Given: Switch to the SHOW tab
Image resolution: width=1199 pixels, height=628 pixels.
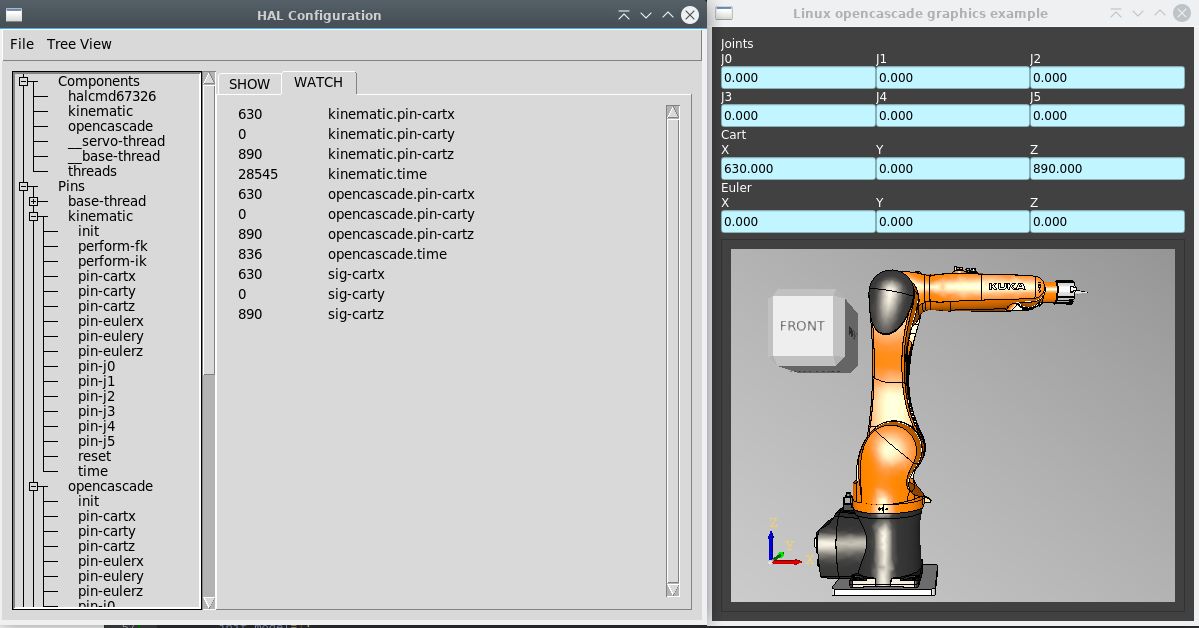Looking at the screenshot, I should 249,84.
